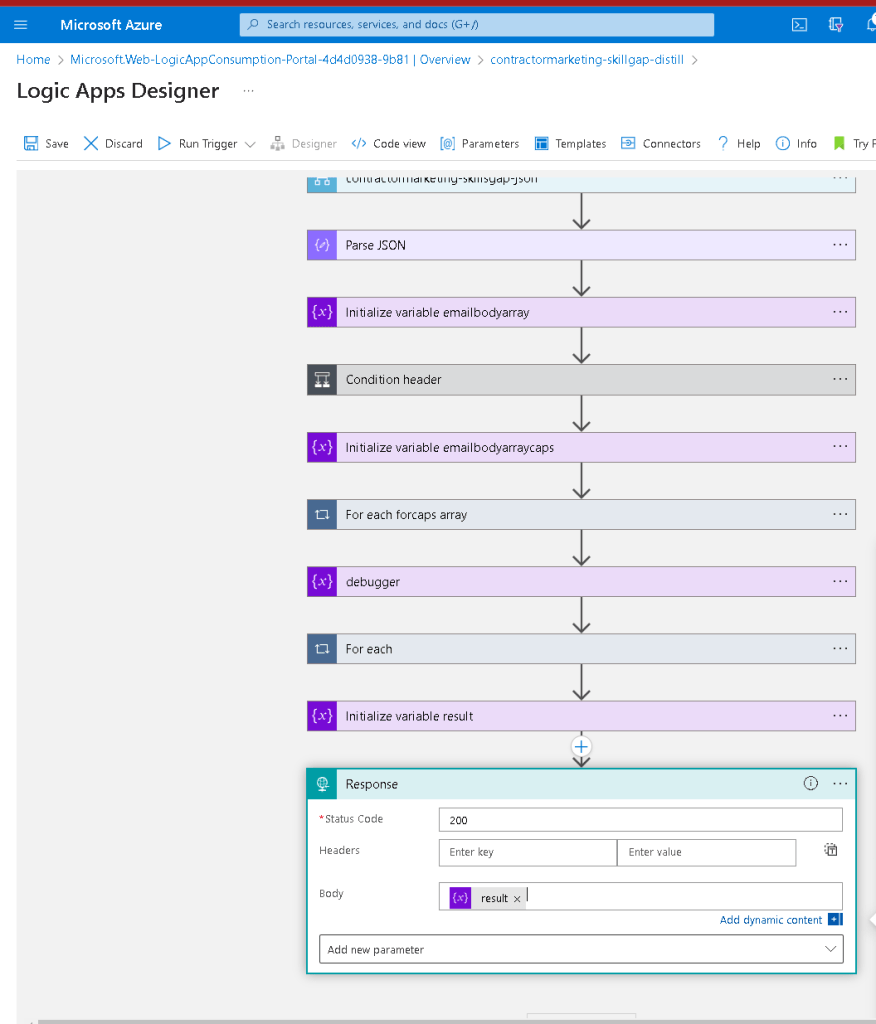Open Condition header ellipsis menu
Viewport: 876px width, 1024px height.
pyautogui.click(x=840, y=379)
